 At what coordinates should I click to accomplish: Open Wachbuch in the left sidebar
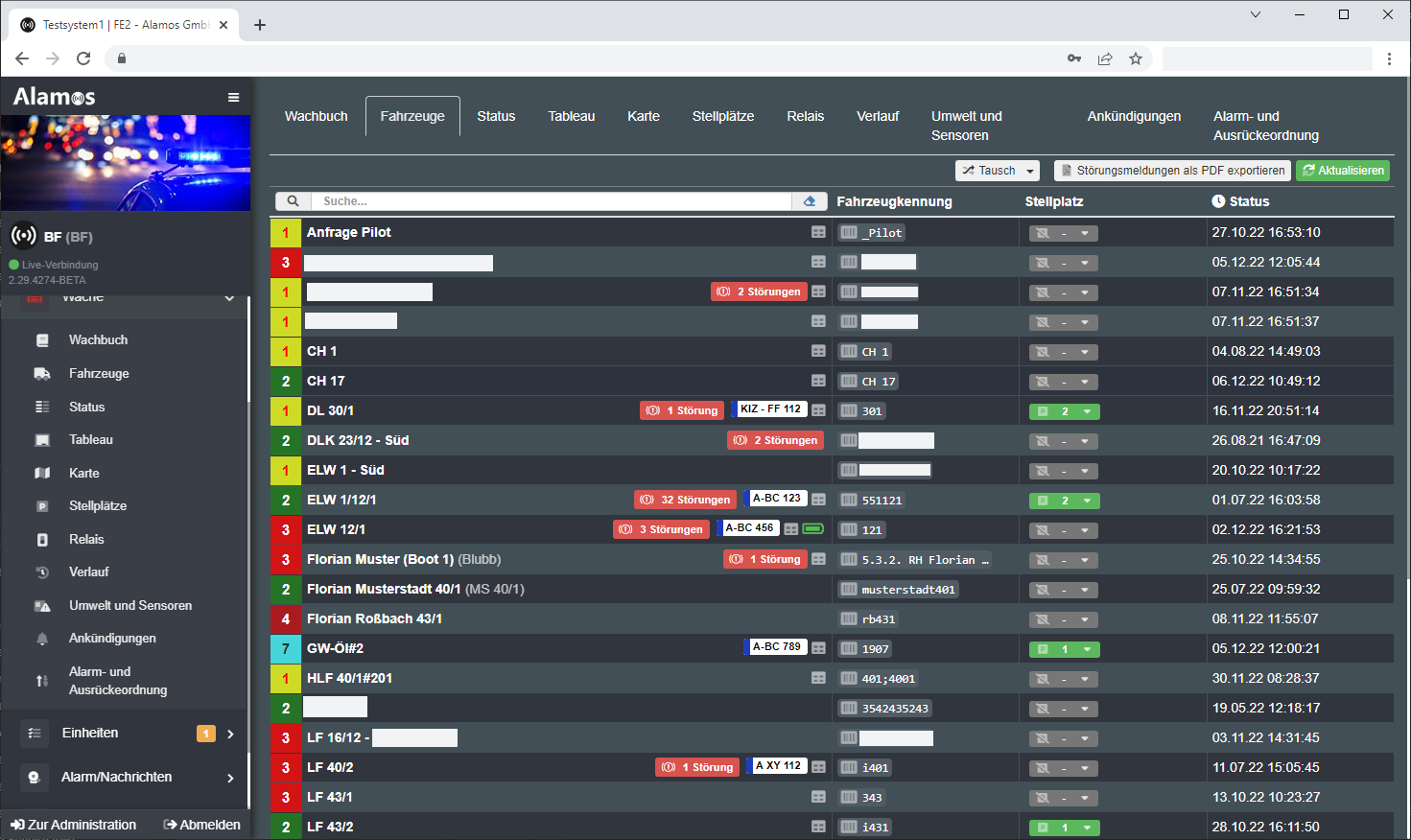pos(98,340)
